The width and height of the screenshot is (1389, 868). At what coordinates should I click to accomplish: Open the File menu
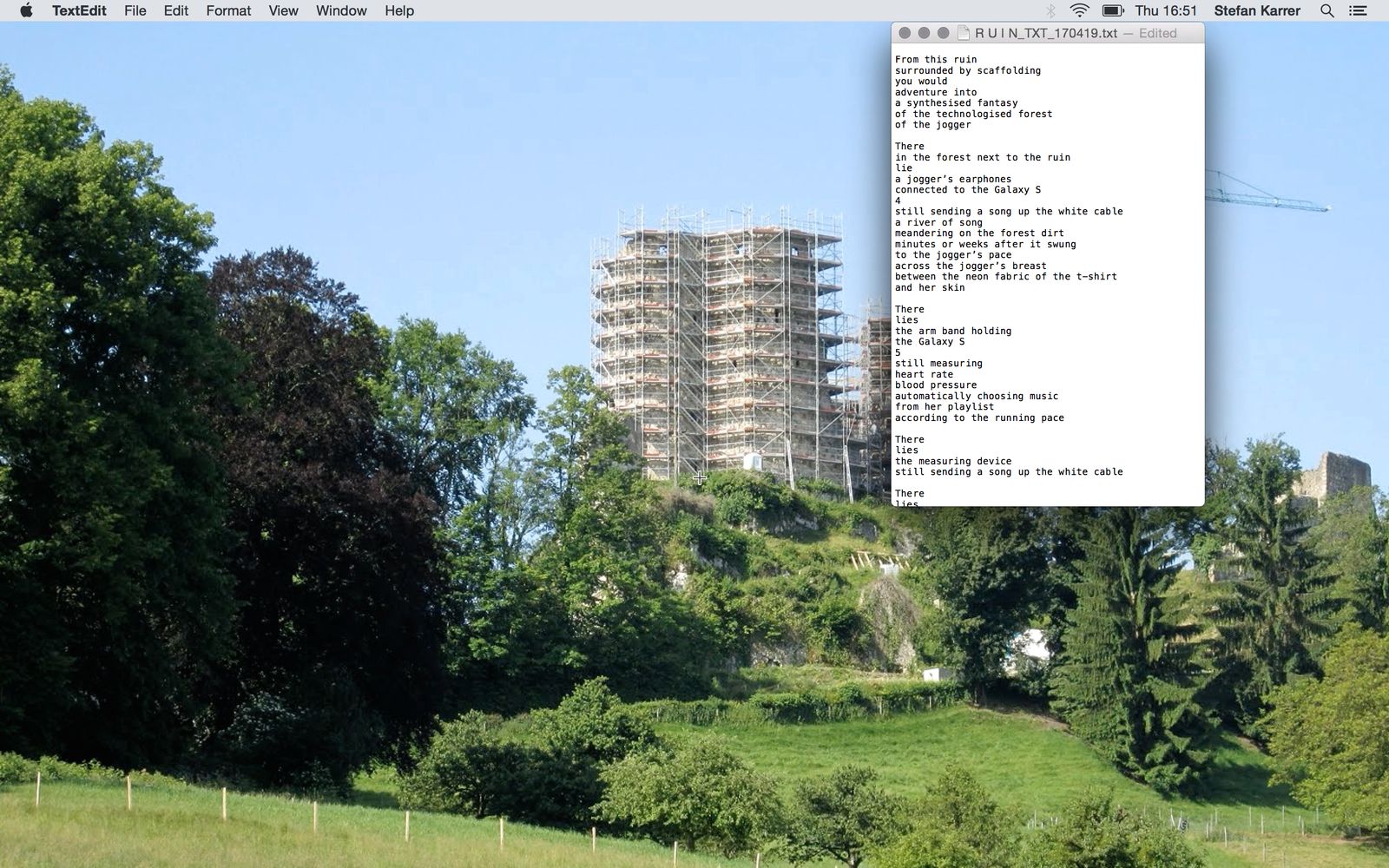coord(135,10)
